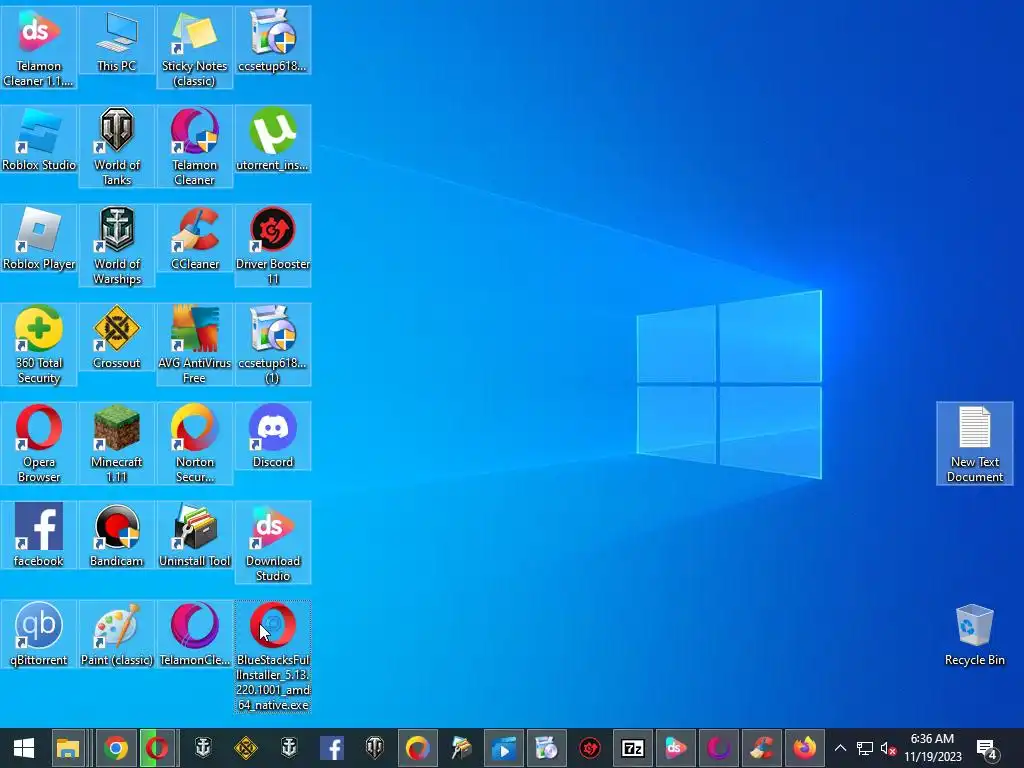This screenshot has width=1024, height=768.
Task: Open Norton from the taskbar
Action: 417,748
